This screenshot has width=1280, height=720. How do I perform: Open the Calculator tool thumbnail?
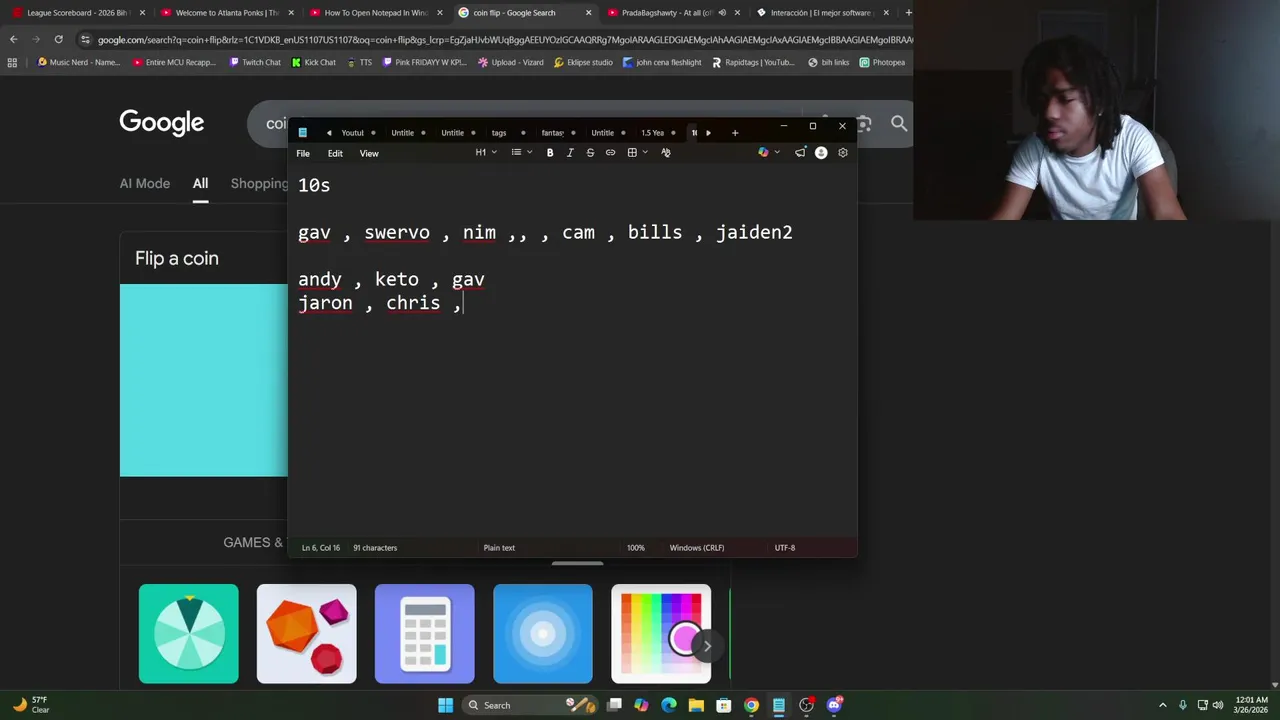point(425,634)
